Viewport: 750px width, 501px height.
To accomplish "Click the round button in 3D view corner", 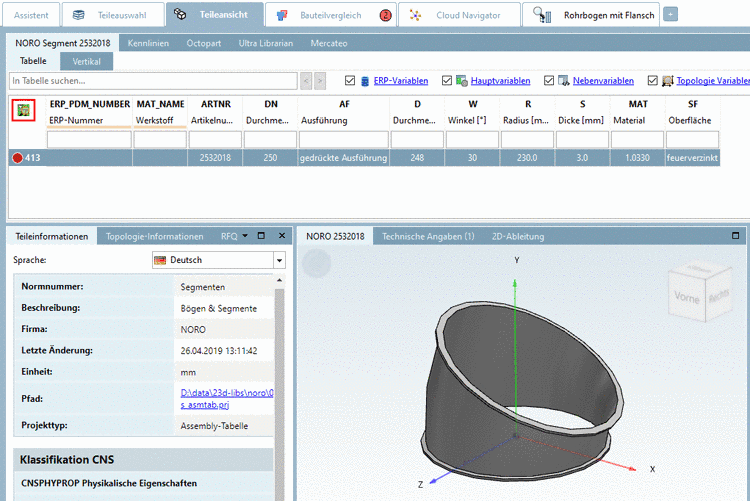I will [317, 263].
